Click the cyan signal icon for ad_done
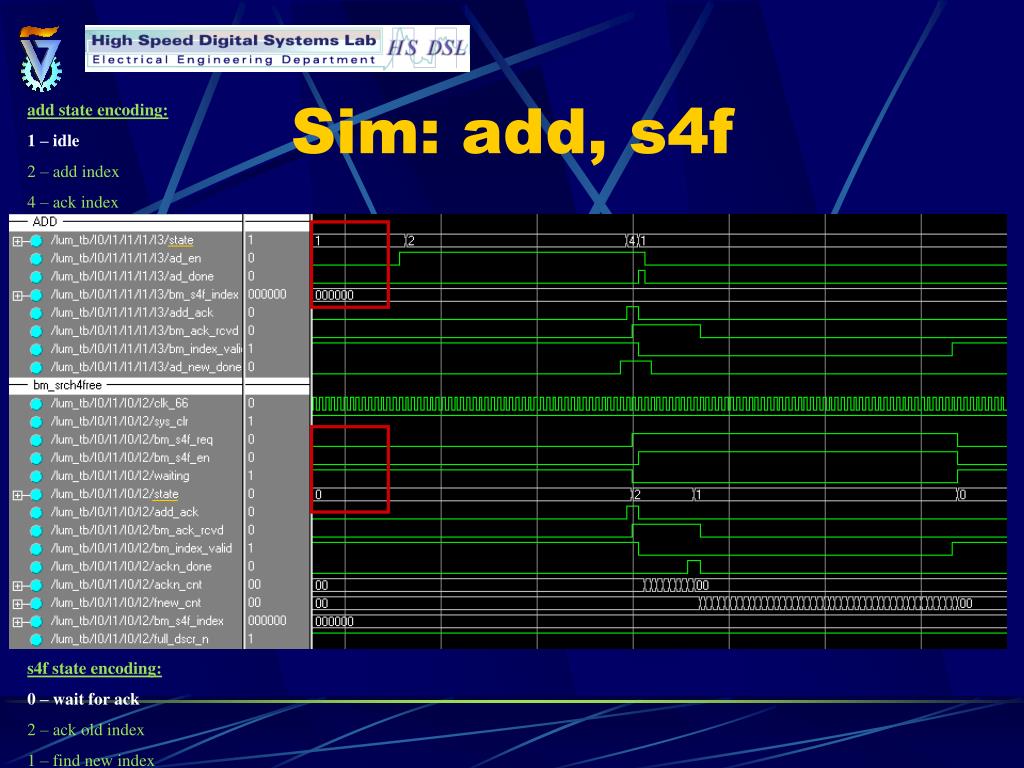Image resolution: width=1024 pixels, height=768 pixels. tap(36, 277)
